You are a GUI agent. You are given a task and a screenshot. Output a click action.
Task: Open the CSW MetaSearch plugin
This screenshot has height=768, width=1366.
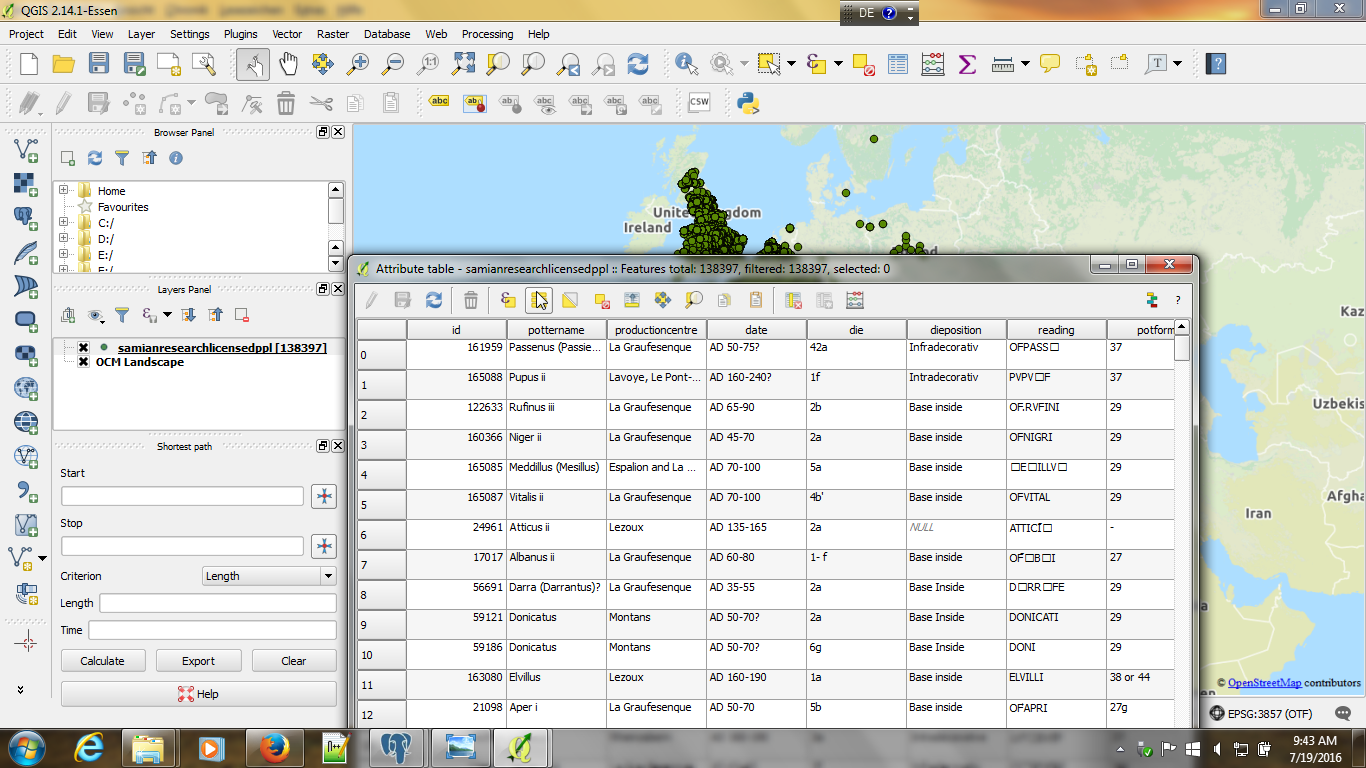(x=699, y=102)
